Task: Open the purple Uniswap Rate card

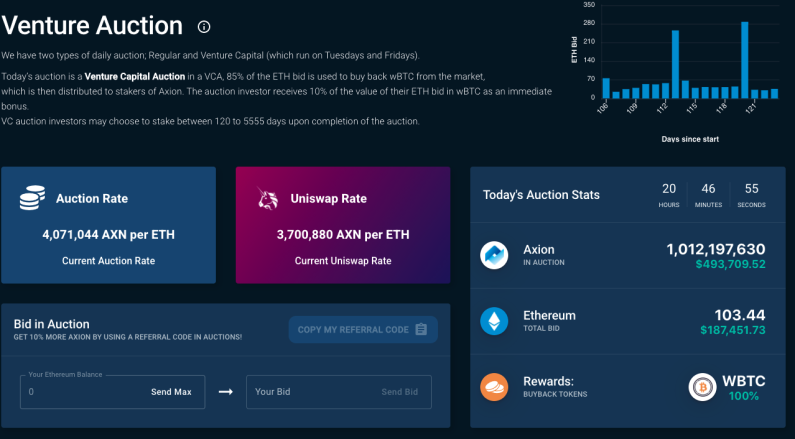Action: coord(343,225)
